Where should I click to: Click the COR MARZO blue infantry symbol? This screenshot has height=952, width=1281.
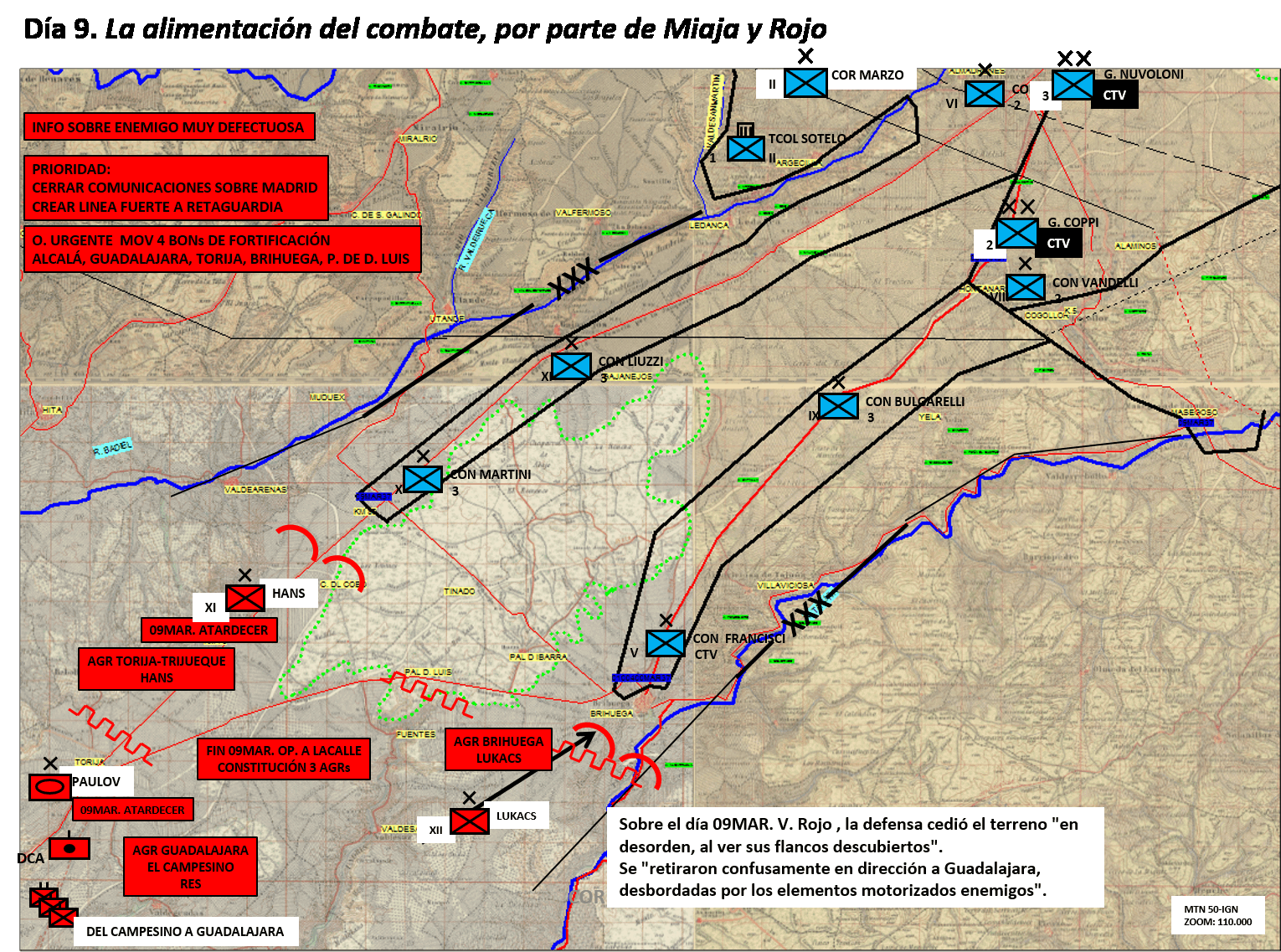805,83
